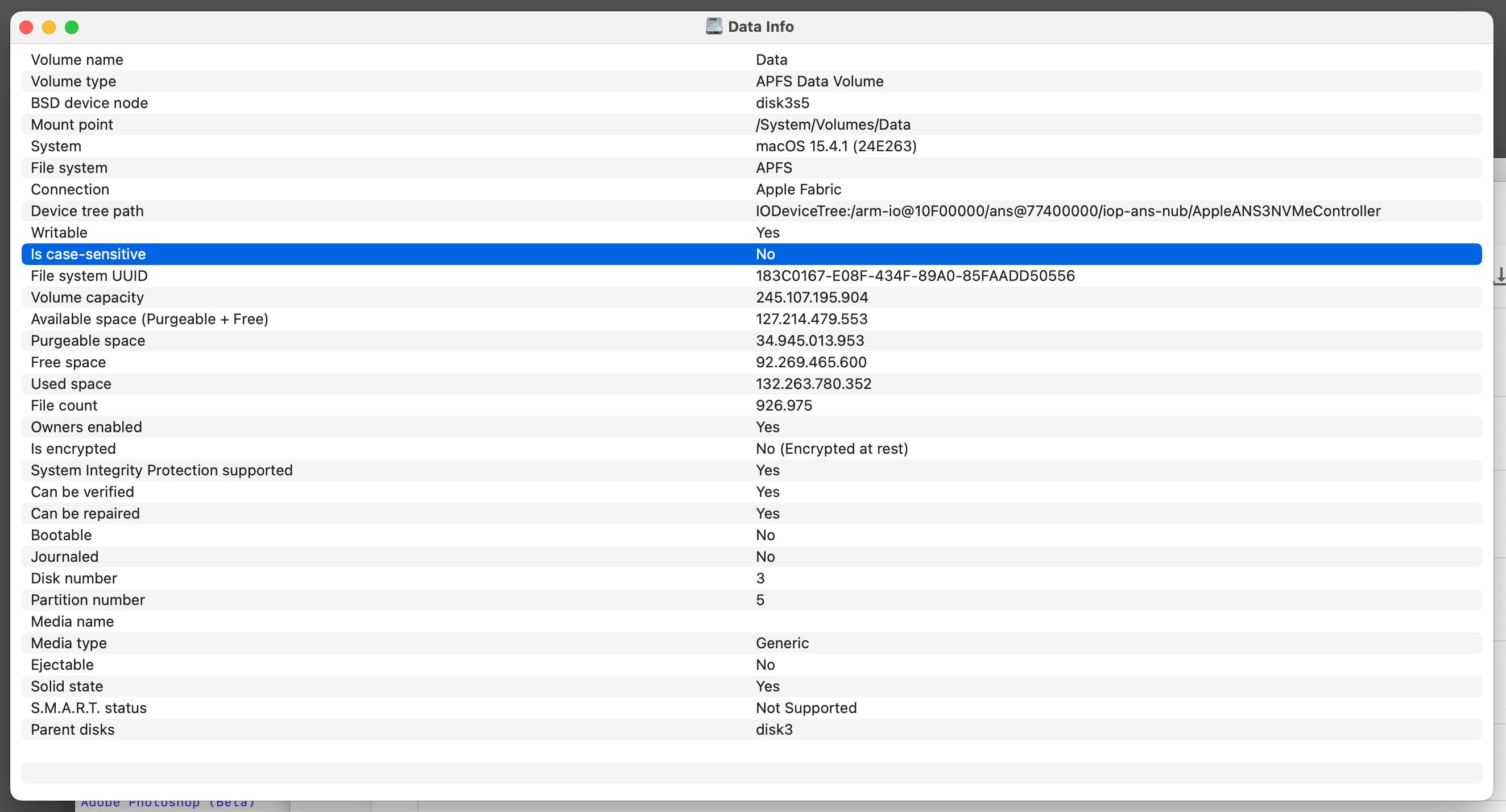Minimize the Data Info window
This screenshot has width=1506, height=812.
point(49,27)
